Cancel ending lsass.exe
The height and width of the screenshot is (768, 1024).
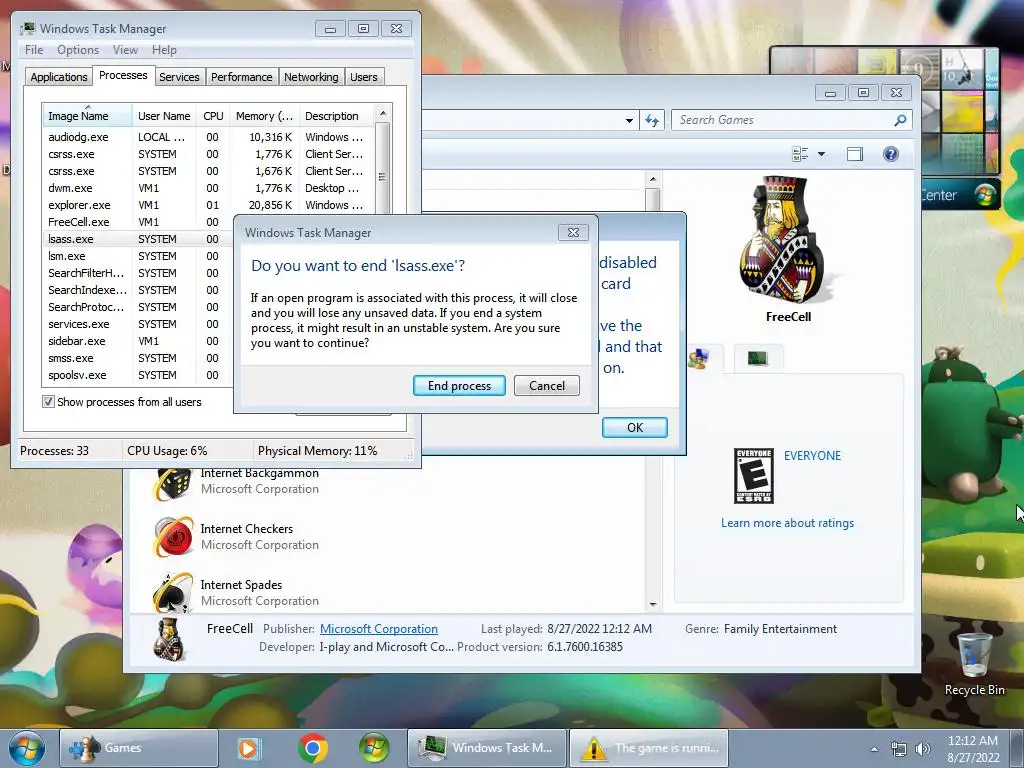547,385
